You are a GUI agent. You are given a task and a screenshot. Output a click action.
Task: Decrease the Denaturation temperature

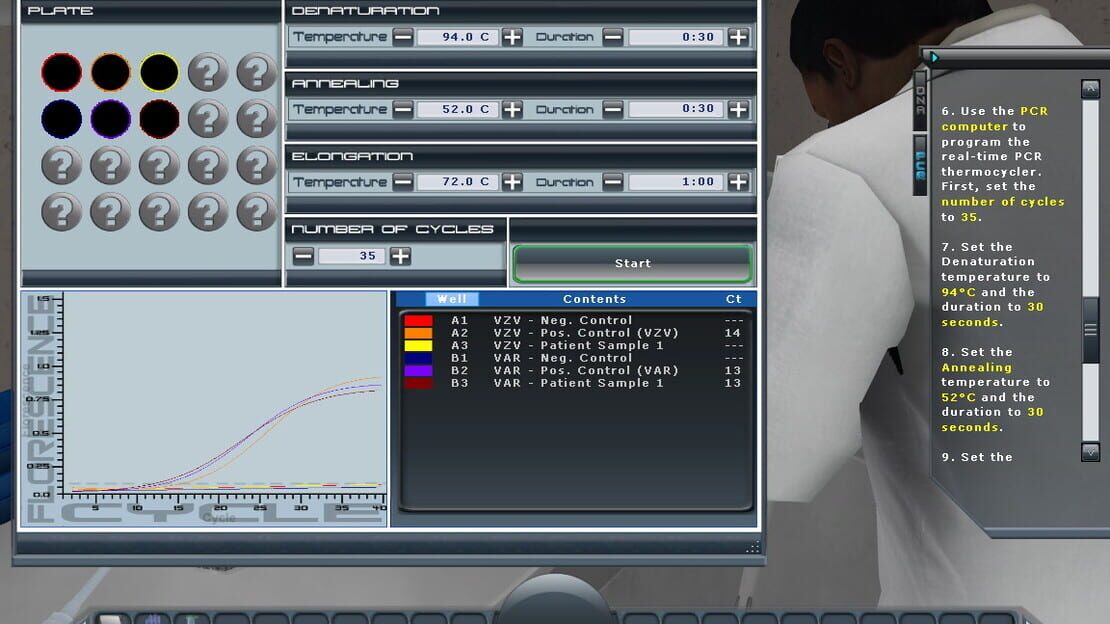(403, 37)
